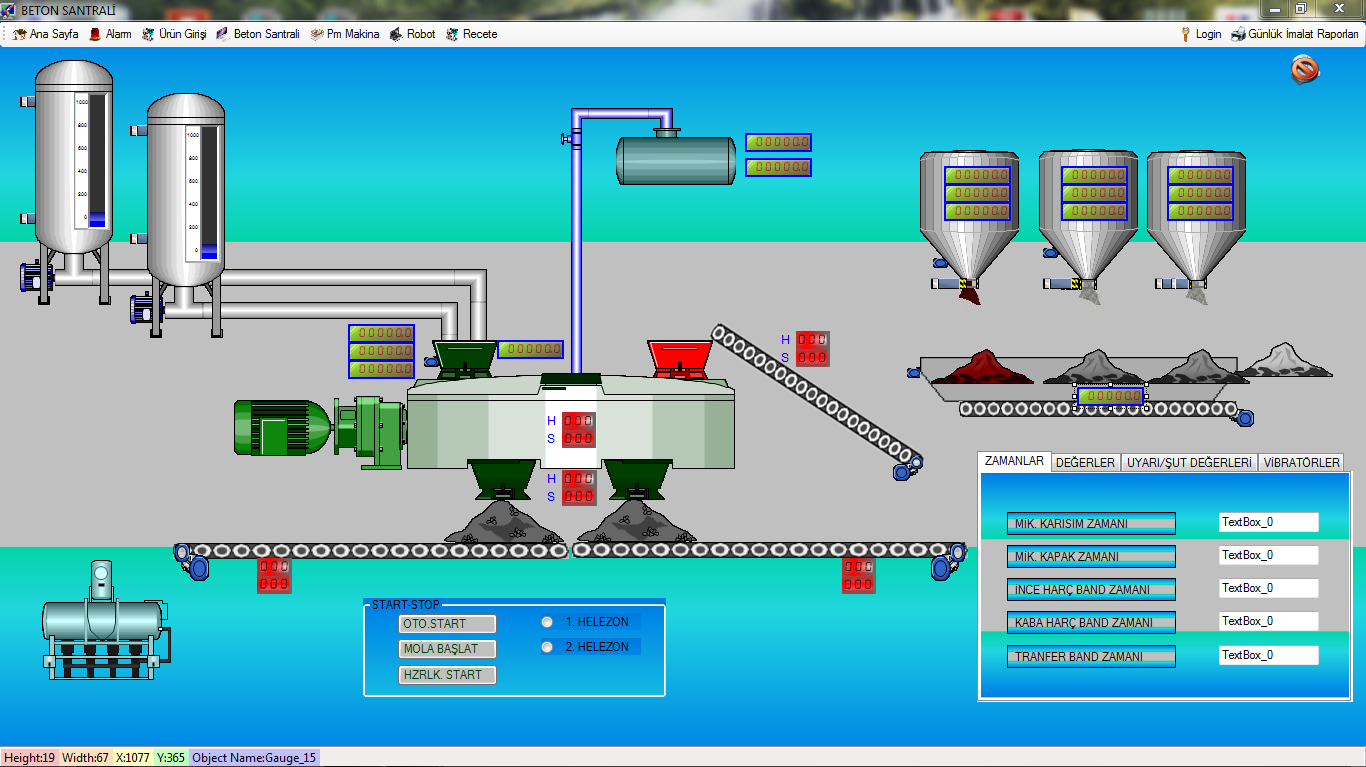Click the Height:19 status bar entry
Image resolution: width=1366 pixels, height=767 pixels.
[x=29, y=758]
